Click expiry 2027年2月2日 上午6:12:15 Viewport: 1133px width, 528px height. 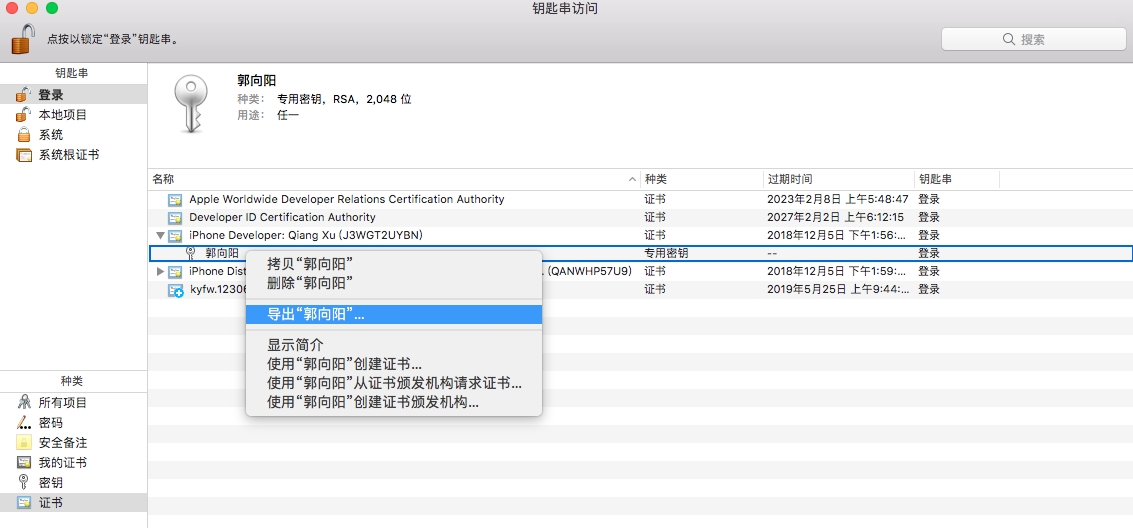(x=835, y=217)
